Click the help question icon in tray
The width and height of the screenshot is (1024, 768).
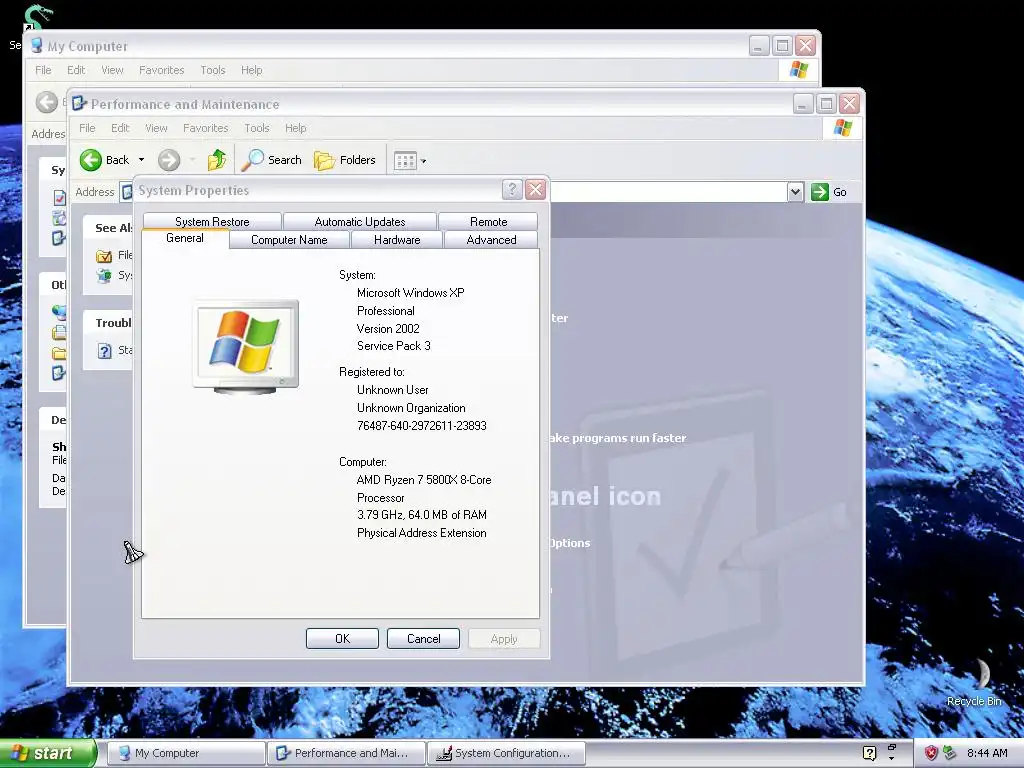click(869, 753)
